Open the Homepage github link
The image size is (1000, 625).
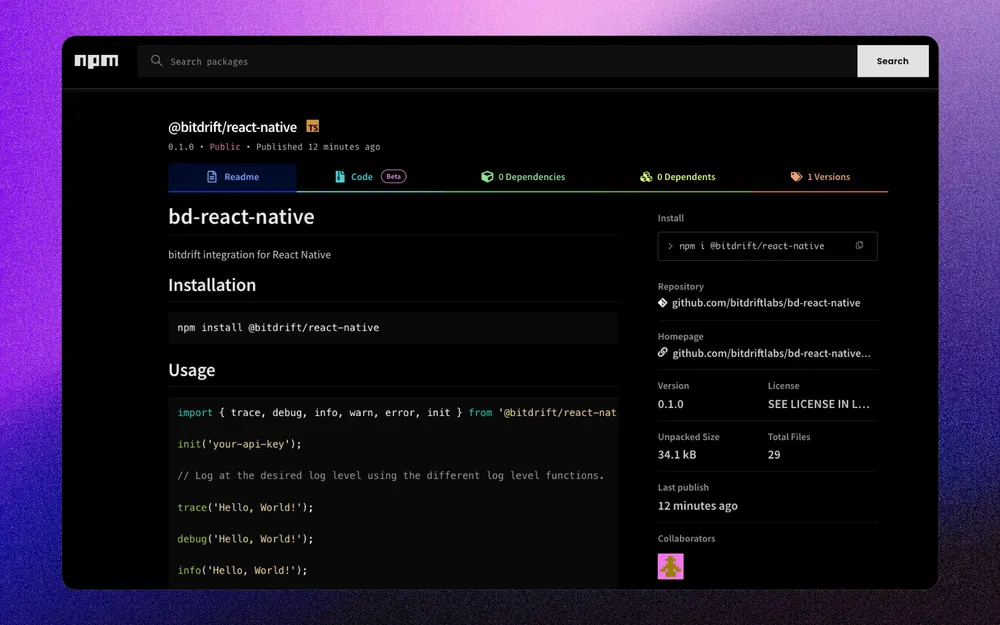click(771, 353)
